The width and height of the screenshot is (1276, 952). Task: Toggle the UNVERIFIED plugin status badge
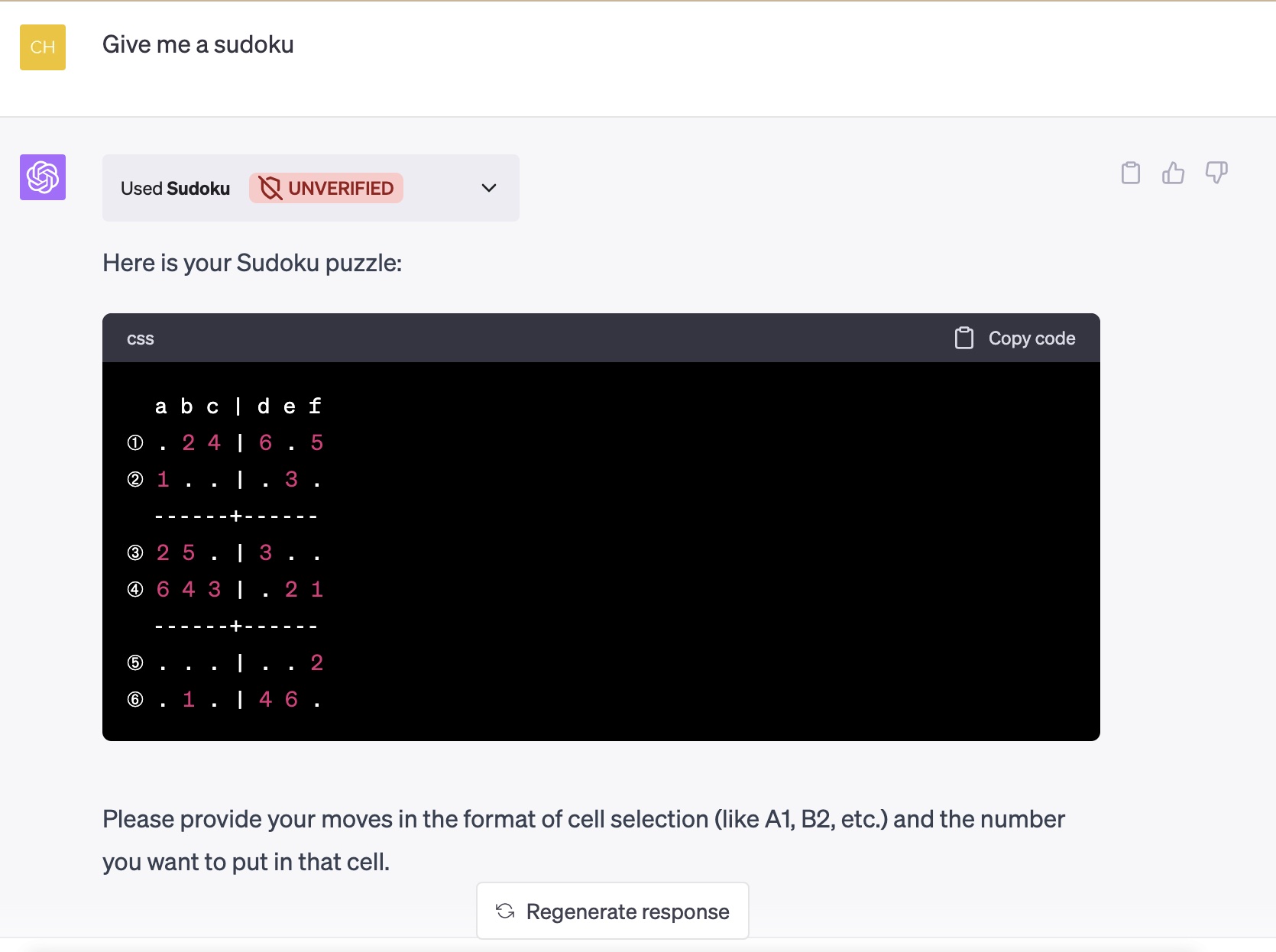coord(325,188)
